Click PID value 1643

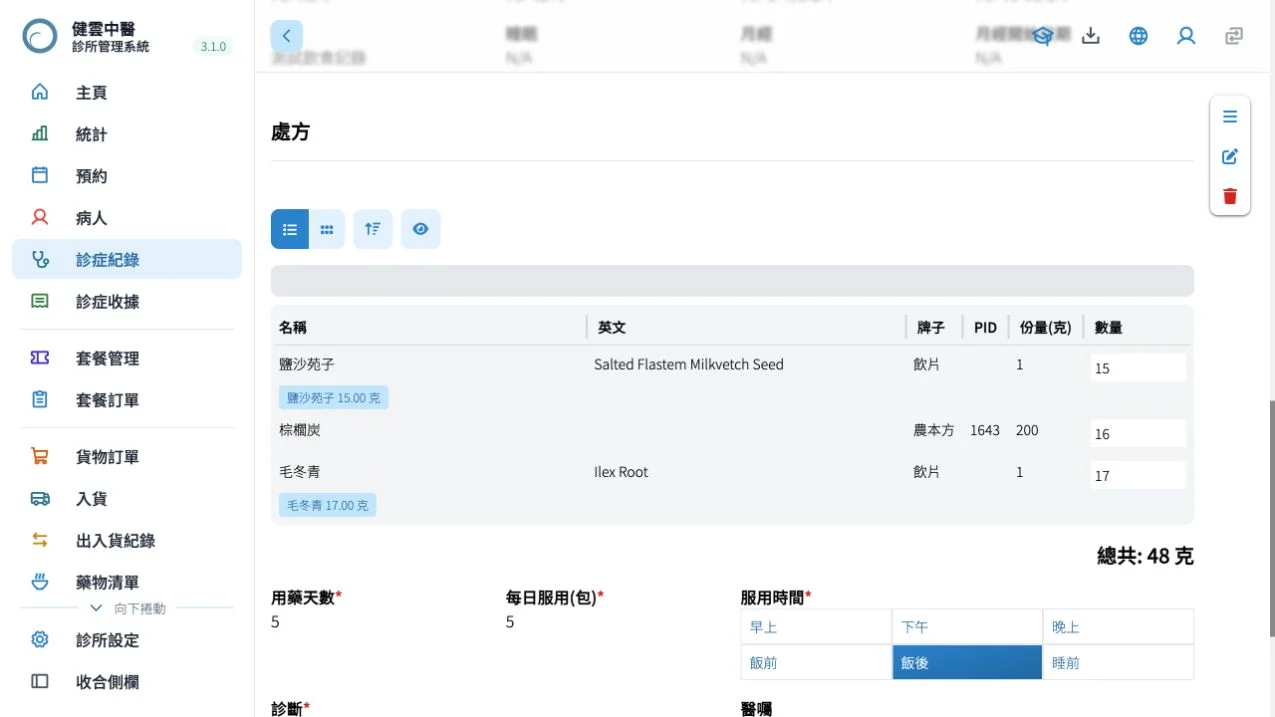[x=985, y=430]
